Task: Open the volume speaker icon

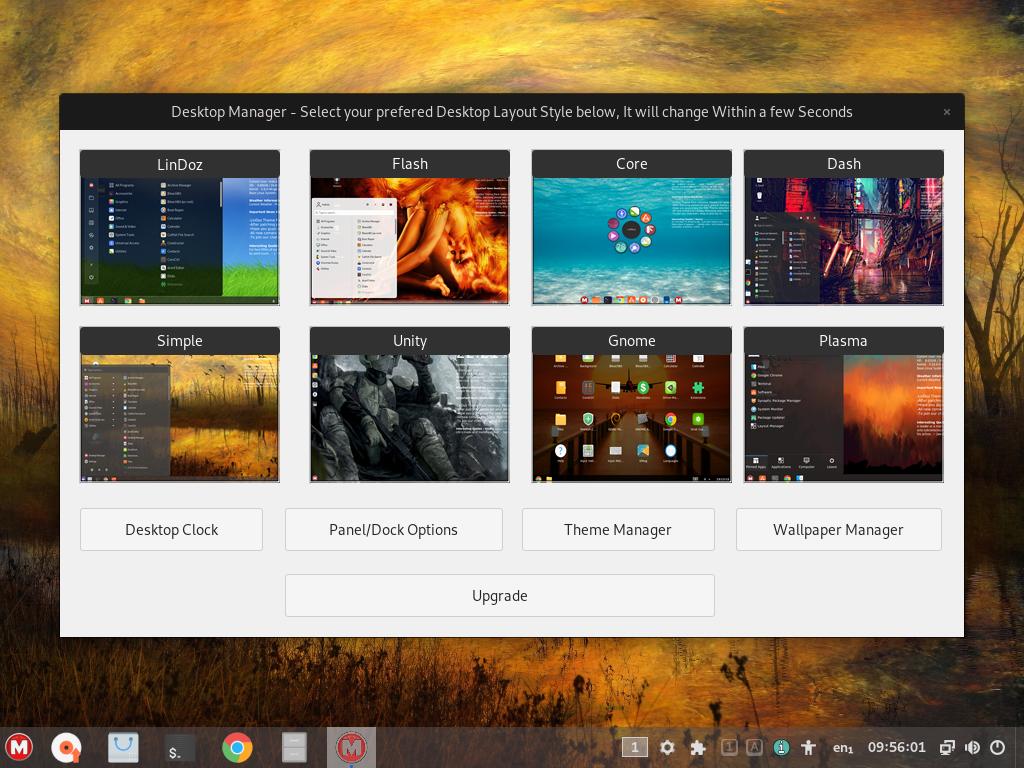Action: 972,748
